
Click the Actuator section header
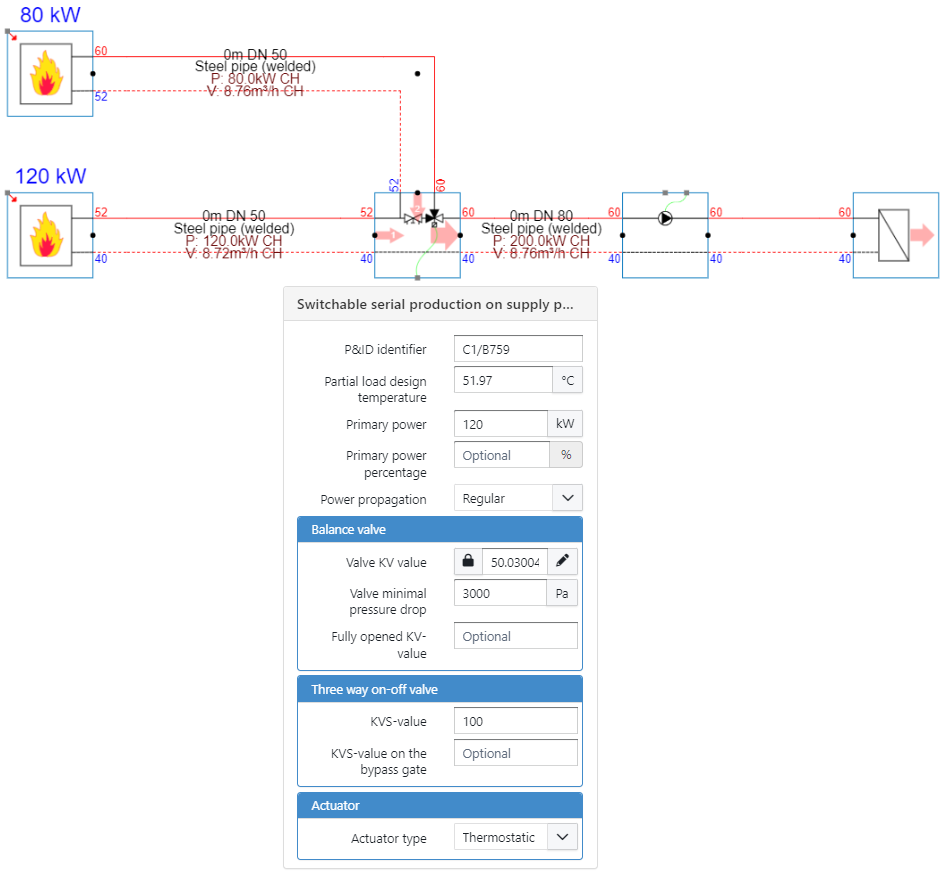coord(440,805)
